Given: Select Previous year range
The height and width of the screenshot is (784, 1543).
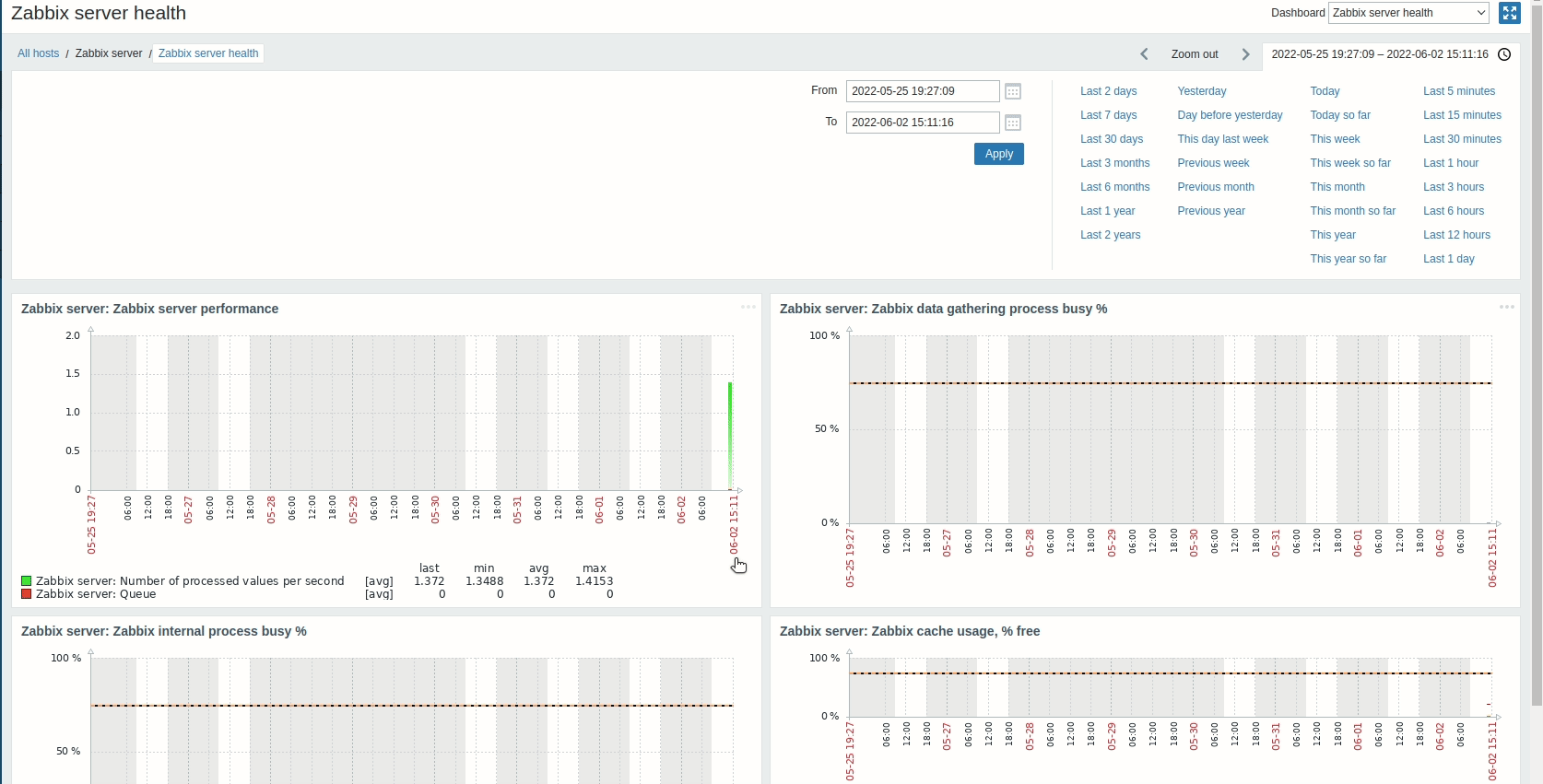Looking at the screenshot, I should tap(1211, 211).
